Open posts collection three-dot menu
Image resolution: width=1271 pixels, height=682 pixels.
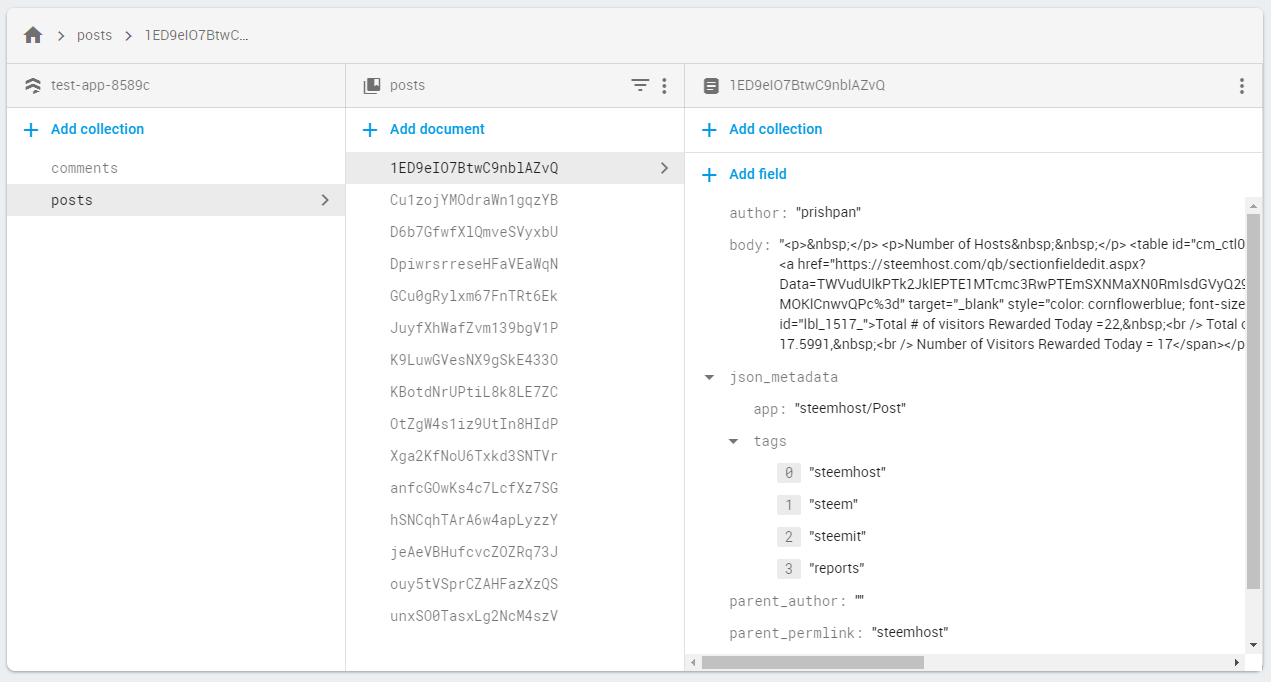[x=664, y=86]
